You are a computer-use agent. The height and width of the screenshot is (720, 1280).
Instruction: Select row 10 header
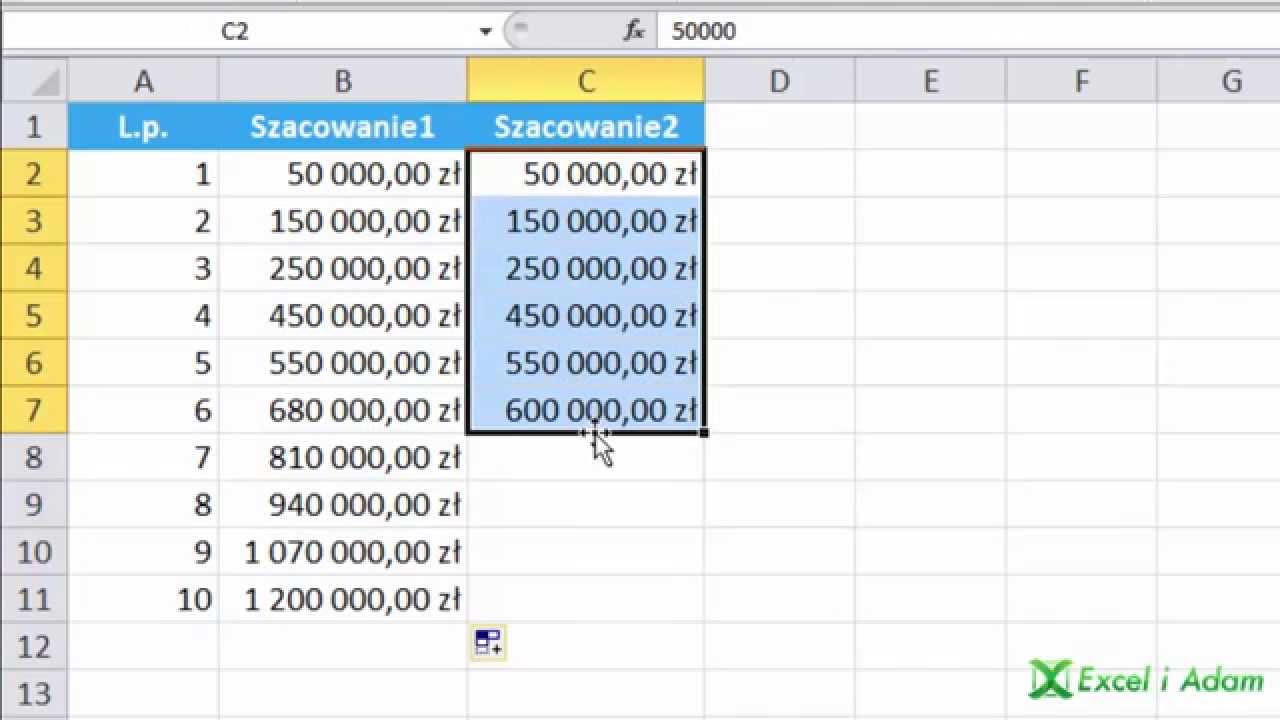pyautogui.click(x=34, y=551)
